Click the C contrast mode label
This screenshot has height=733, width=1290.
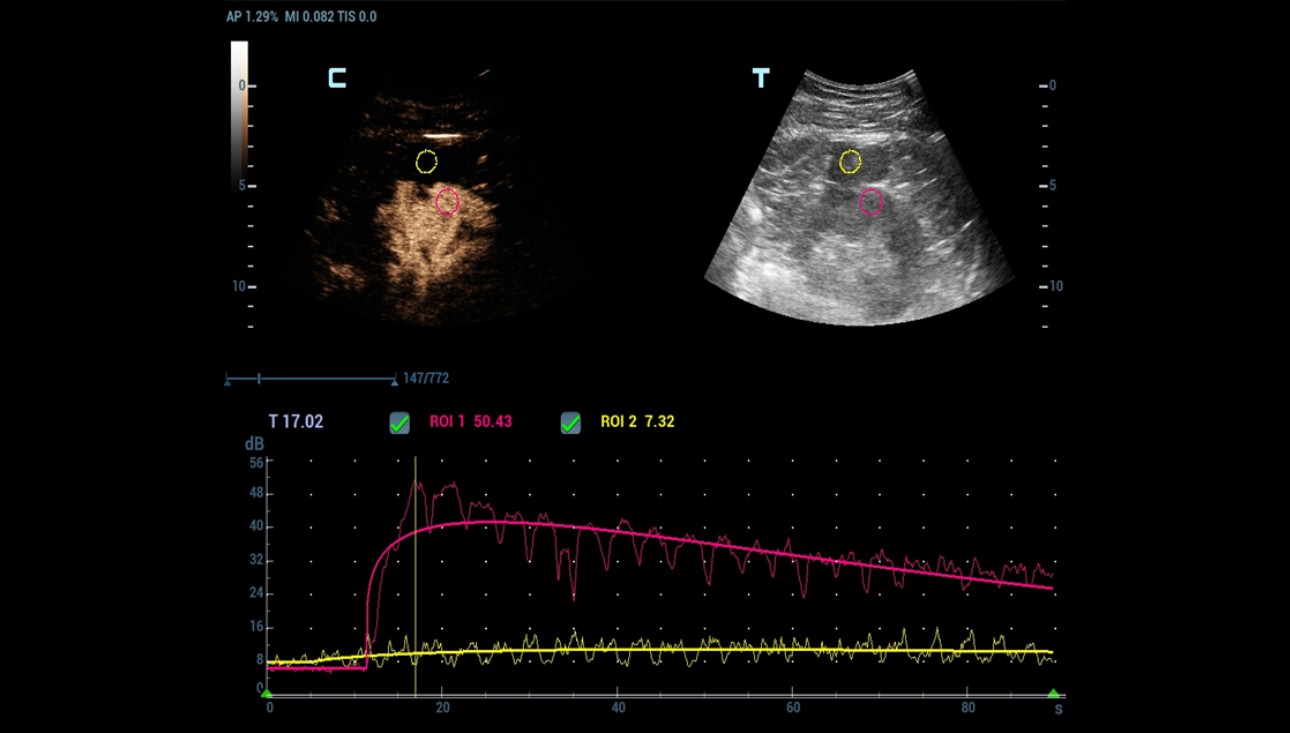click(x=336, y=77)
